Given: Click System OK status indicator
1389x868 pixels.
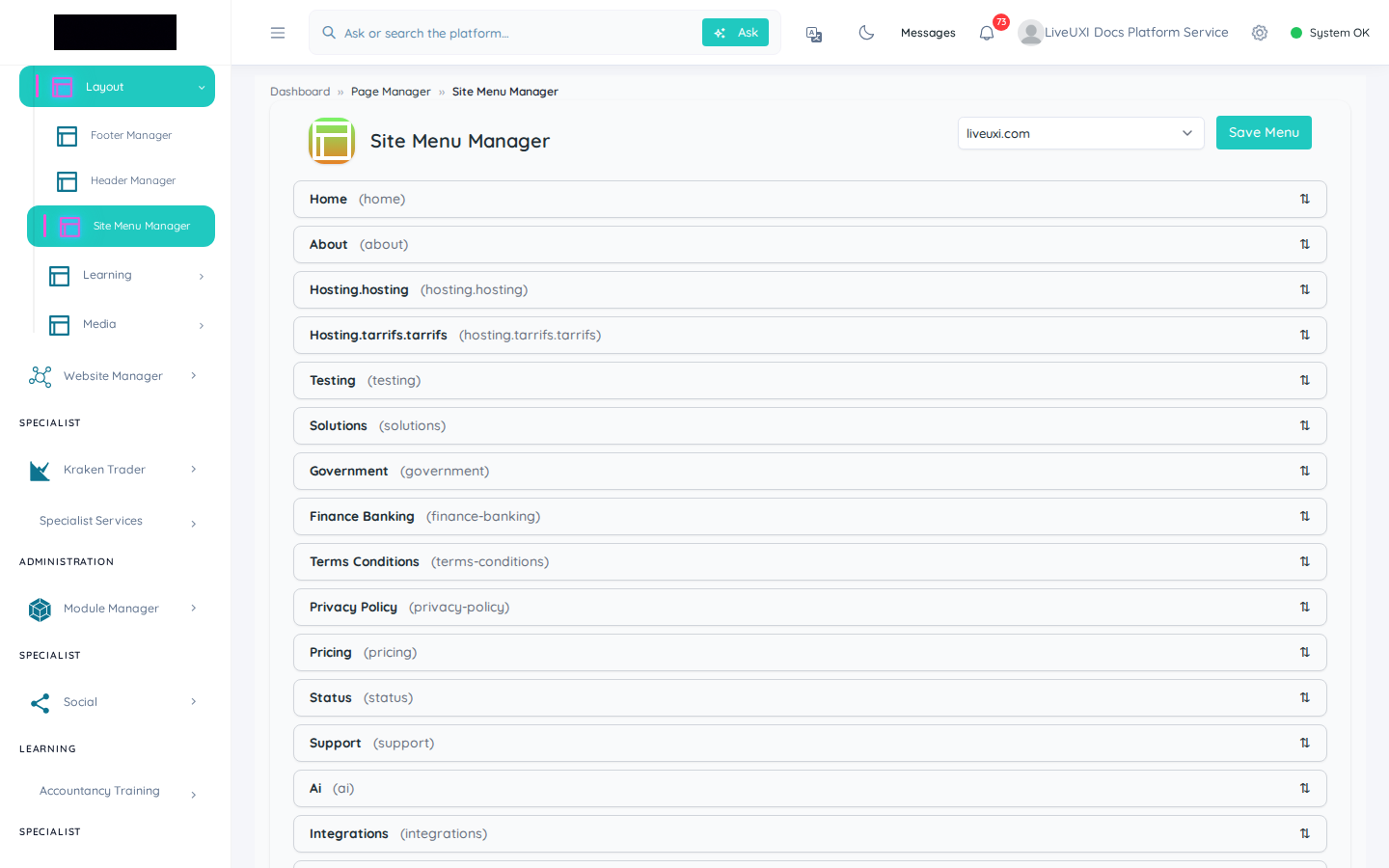Looking at the screenshot, I should coord(1330,33).
